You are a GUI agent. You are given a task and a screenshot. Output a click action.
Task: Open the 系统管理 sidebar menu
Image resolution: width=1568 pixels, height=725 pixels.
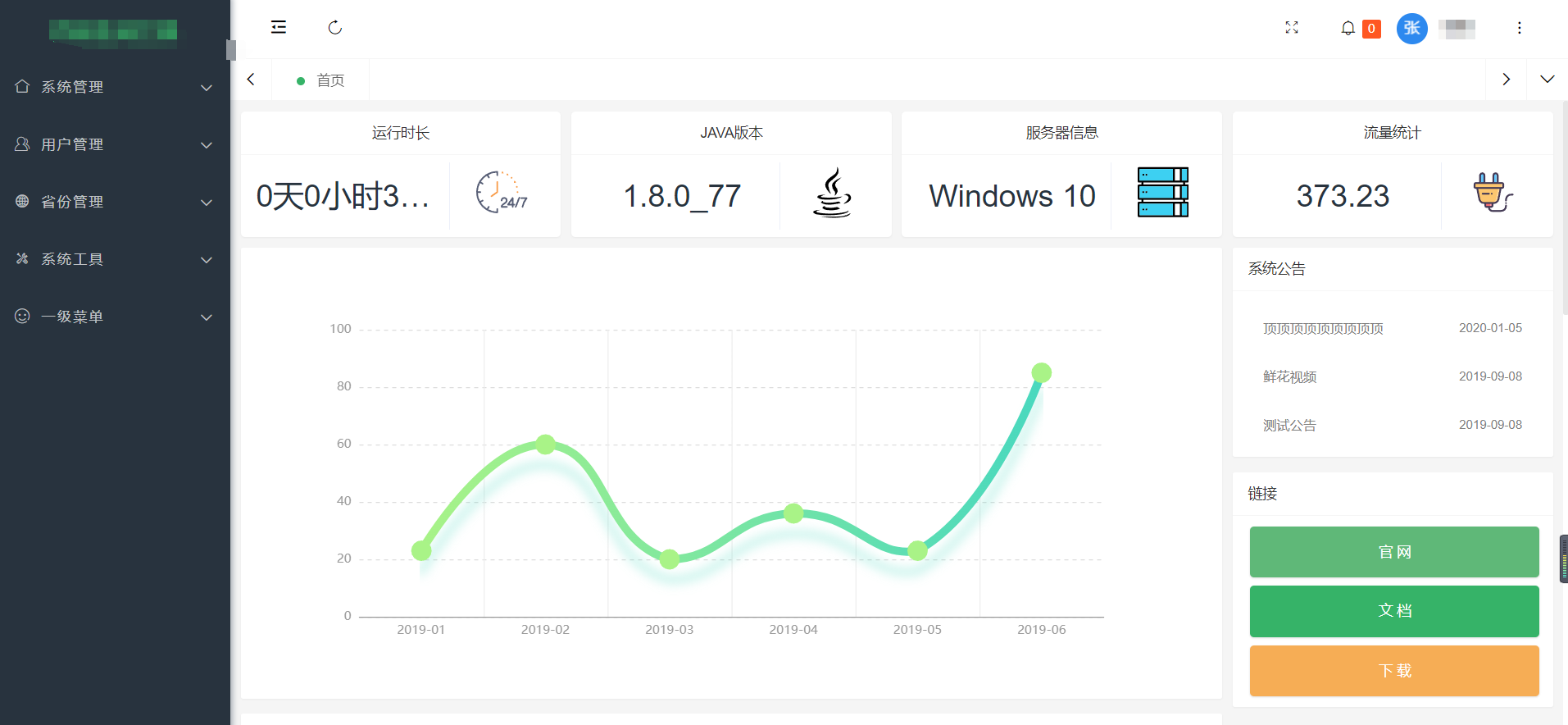click(x=115, y=87)
